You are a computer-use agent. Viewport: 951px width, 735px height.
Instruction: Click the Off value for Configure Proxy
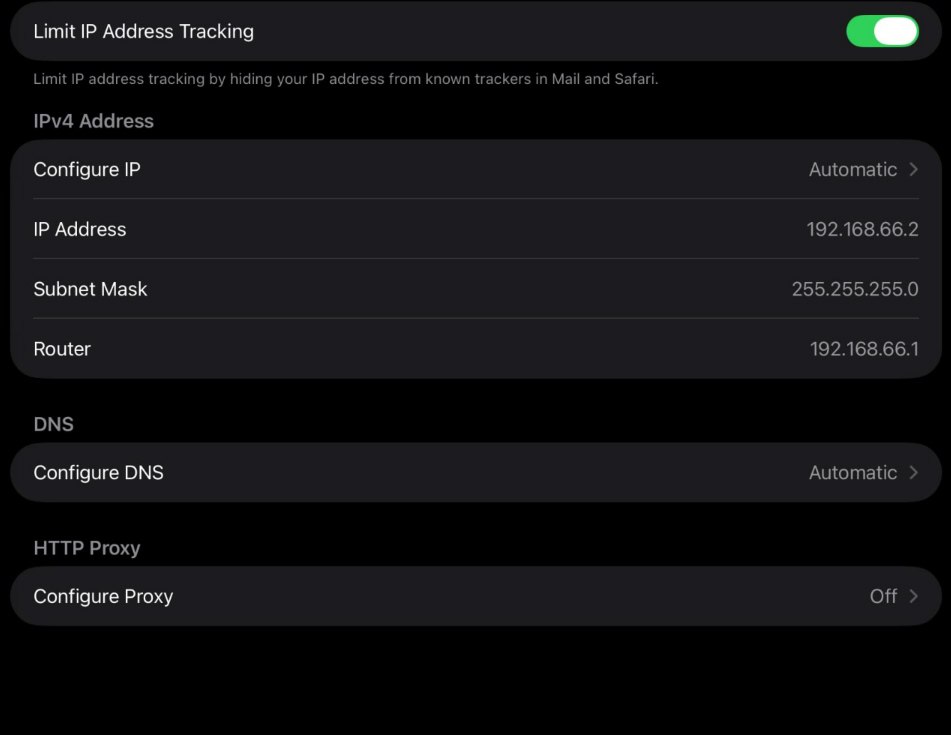click(x=883, y=597)
